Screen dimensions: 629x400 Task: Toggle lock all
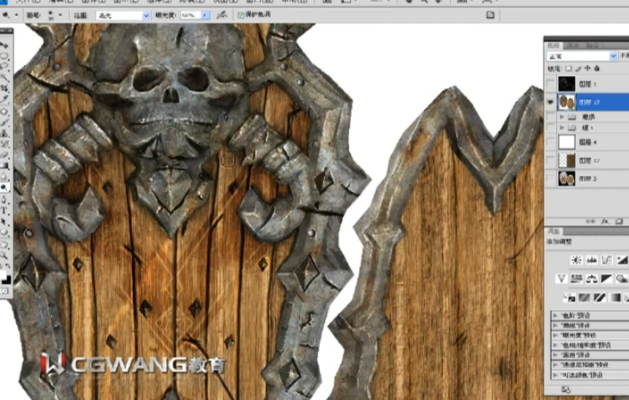point(597,69)
